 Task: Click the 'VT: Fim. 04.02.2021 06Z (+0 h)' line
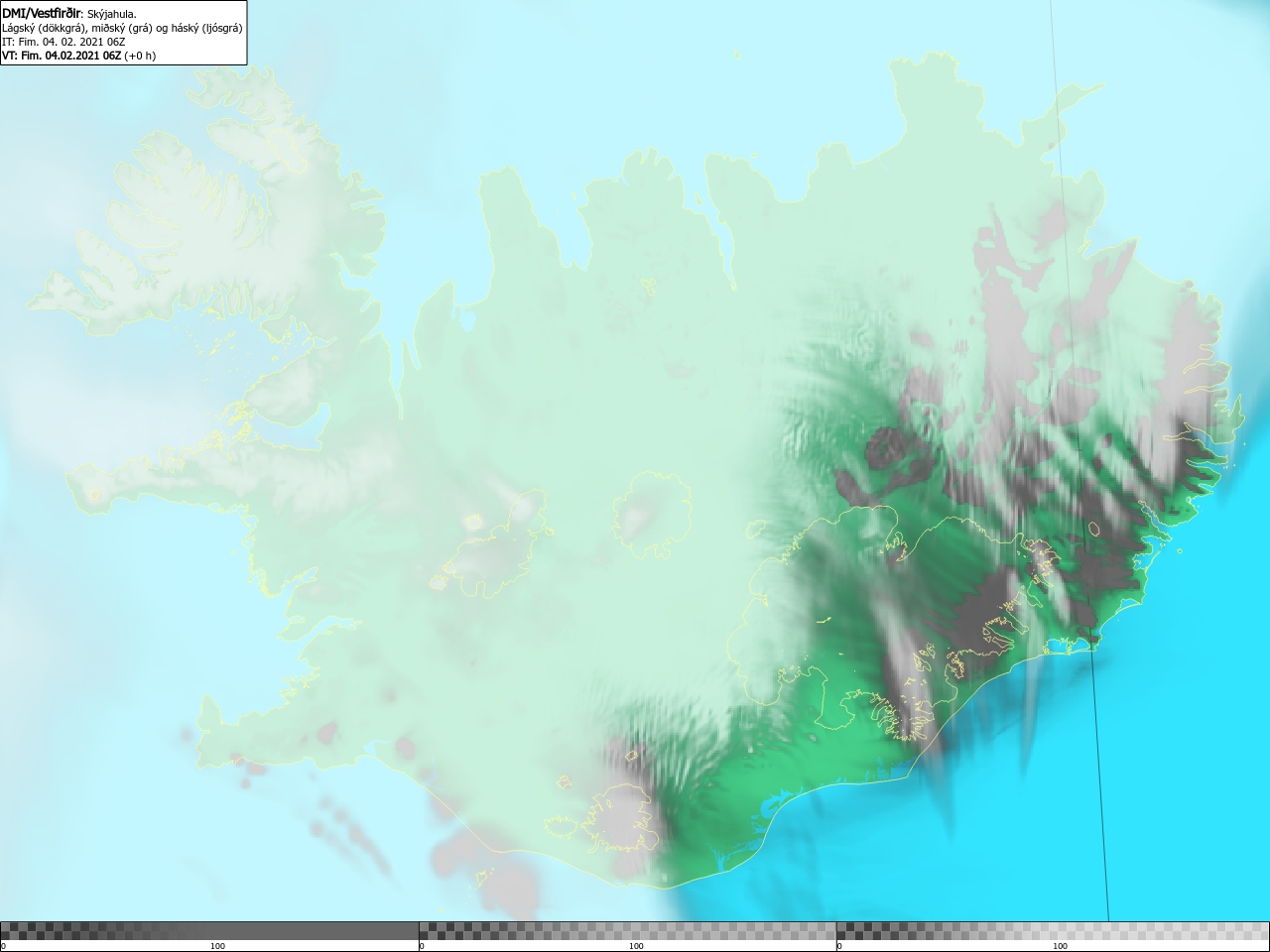point(79,56)
